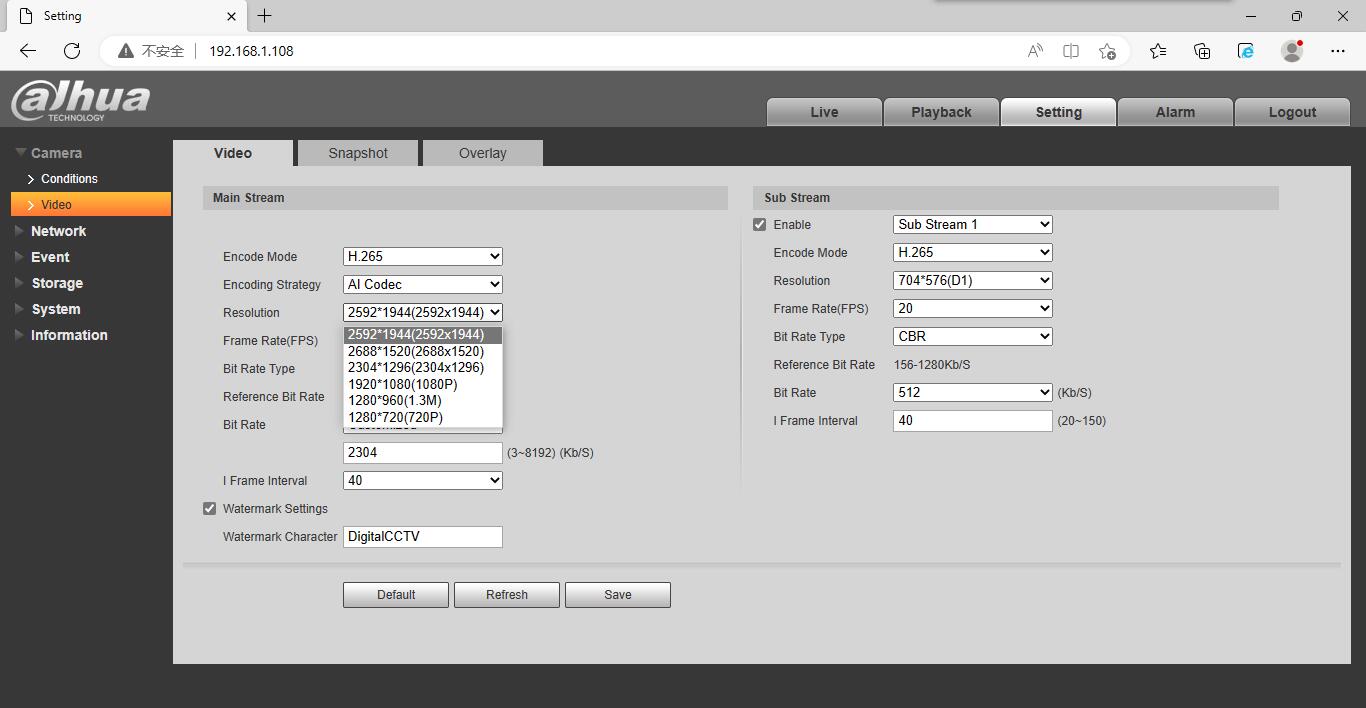Open the Encode Mode H.265 dropdown
Image resolution: width=1366 pixels, height=708 pixels.
pos(422,257)
